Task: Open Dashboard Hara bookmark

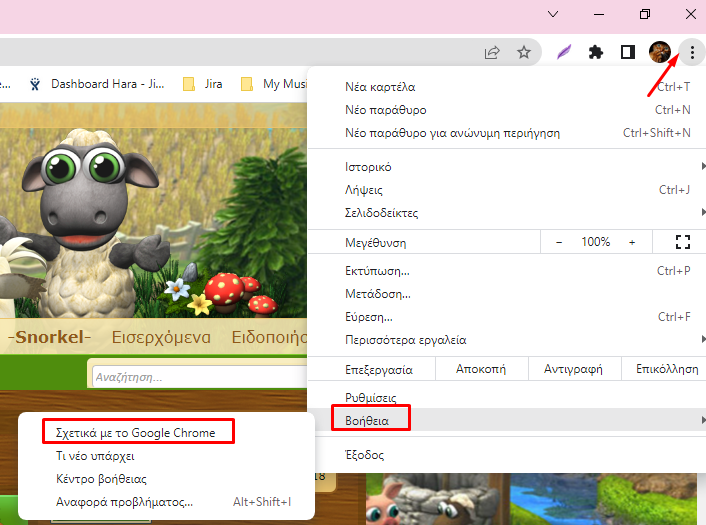Action: pyautogui.click(x=97, y=84)
